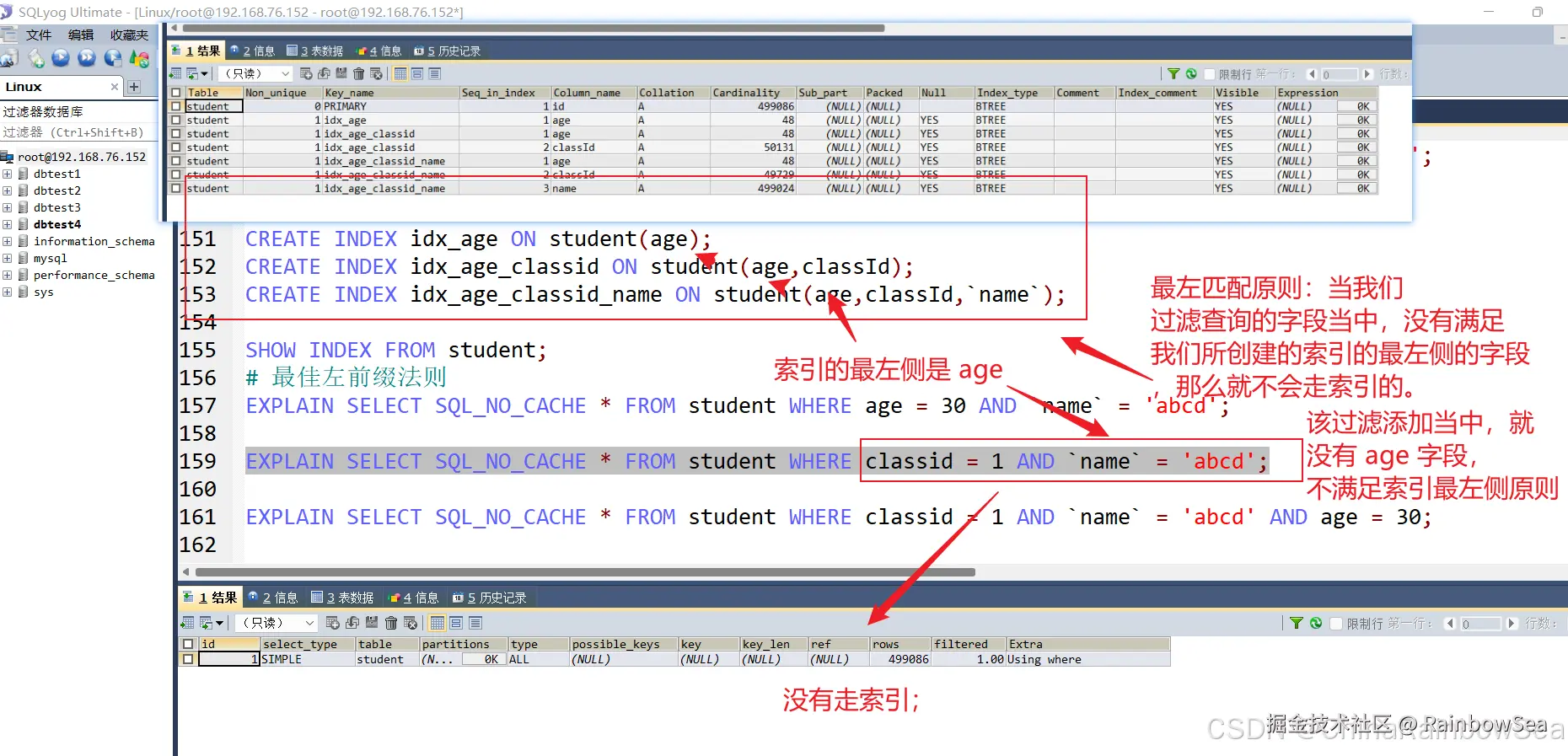Click save icon in lower result toolbar
Viewport: 1568px width, 756px height.
tap(372, 623)
